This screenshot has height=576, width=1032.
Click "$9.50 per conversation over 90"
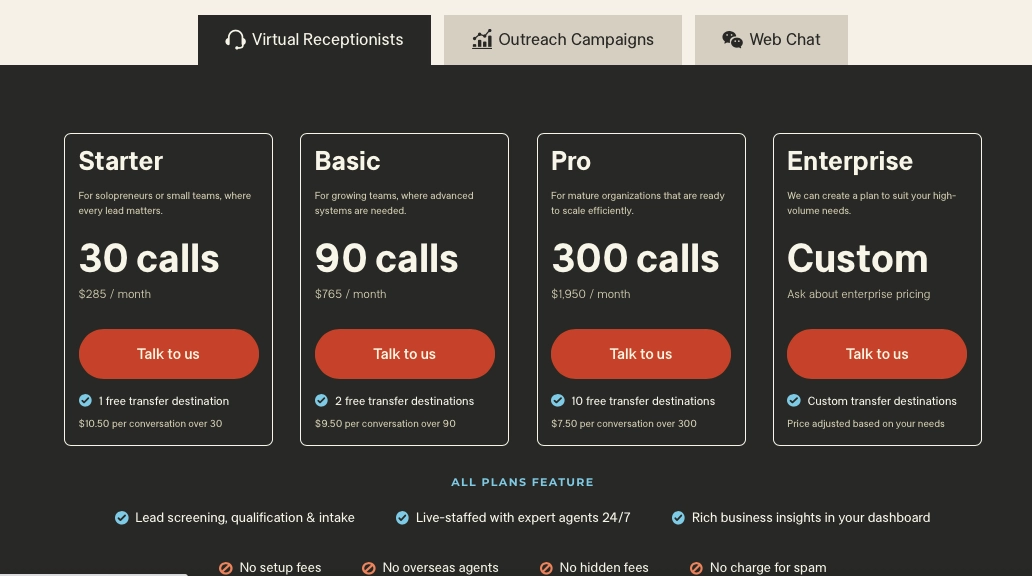(x=385, y=424)
